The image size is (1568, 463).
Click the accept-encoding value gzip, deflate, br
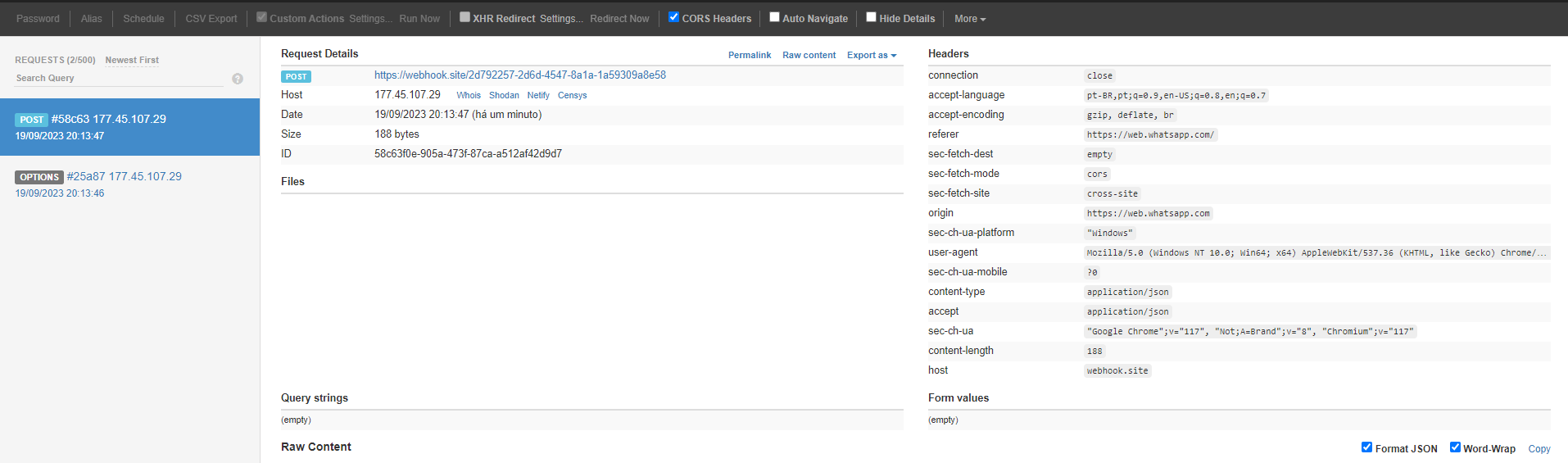[1131, 115]
